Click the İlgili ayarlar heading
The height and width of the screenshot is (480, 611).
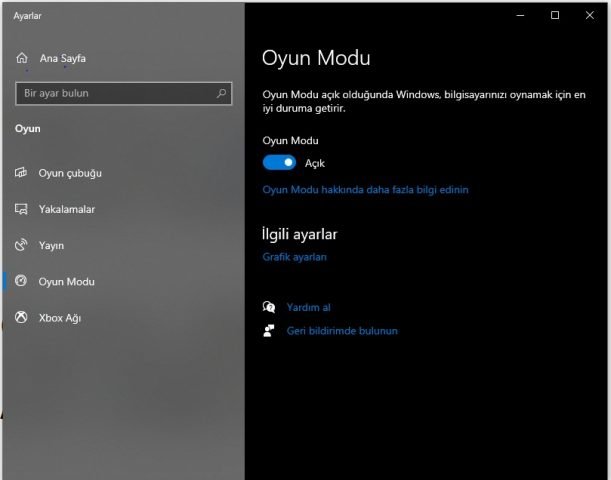click(x=299, y=234)
